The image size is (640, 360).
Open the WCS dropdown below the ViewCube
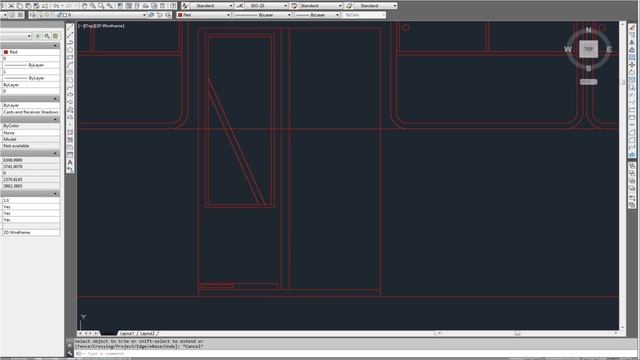point(588,82)
